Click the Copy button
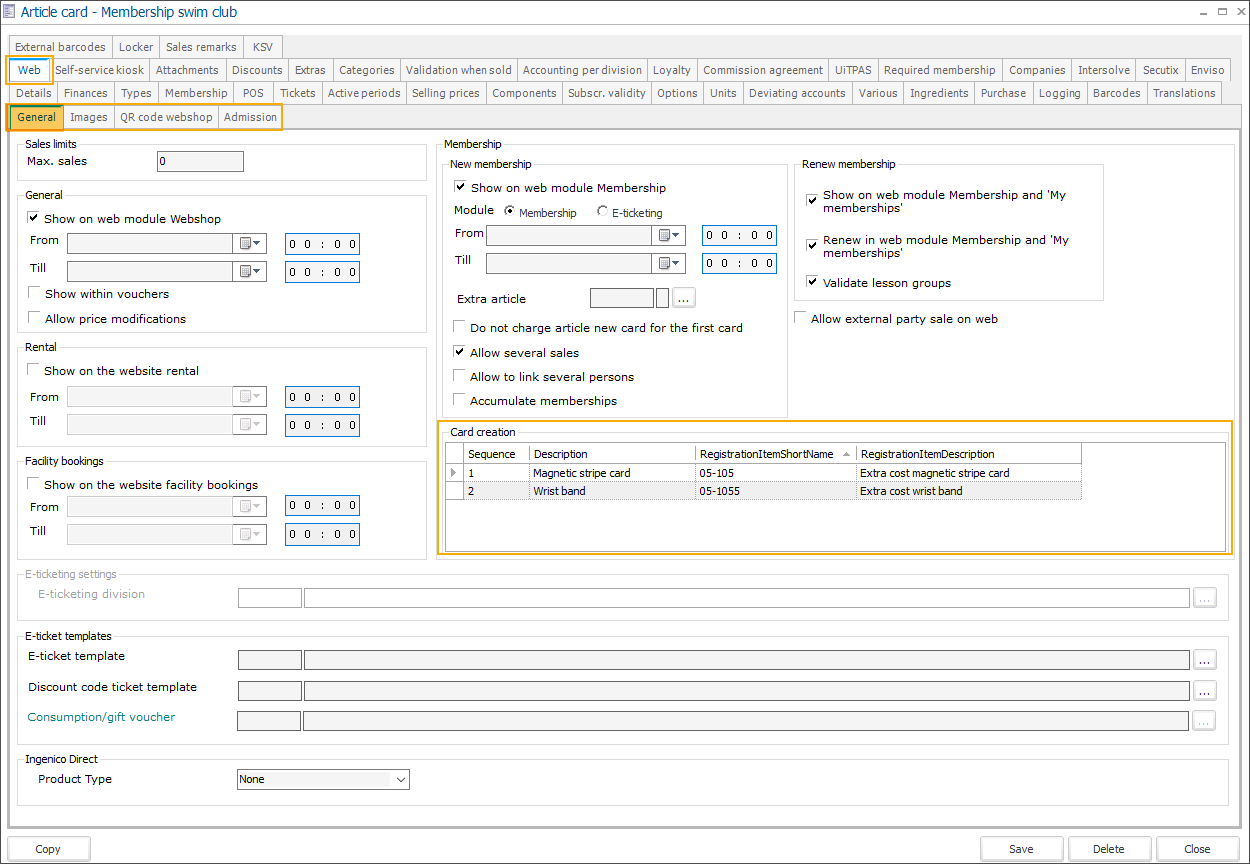 point(48,849)
